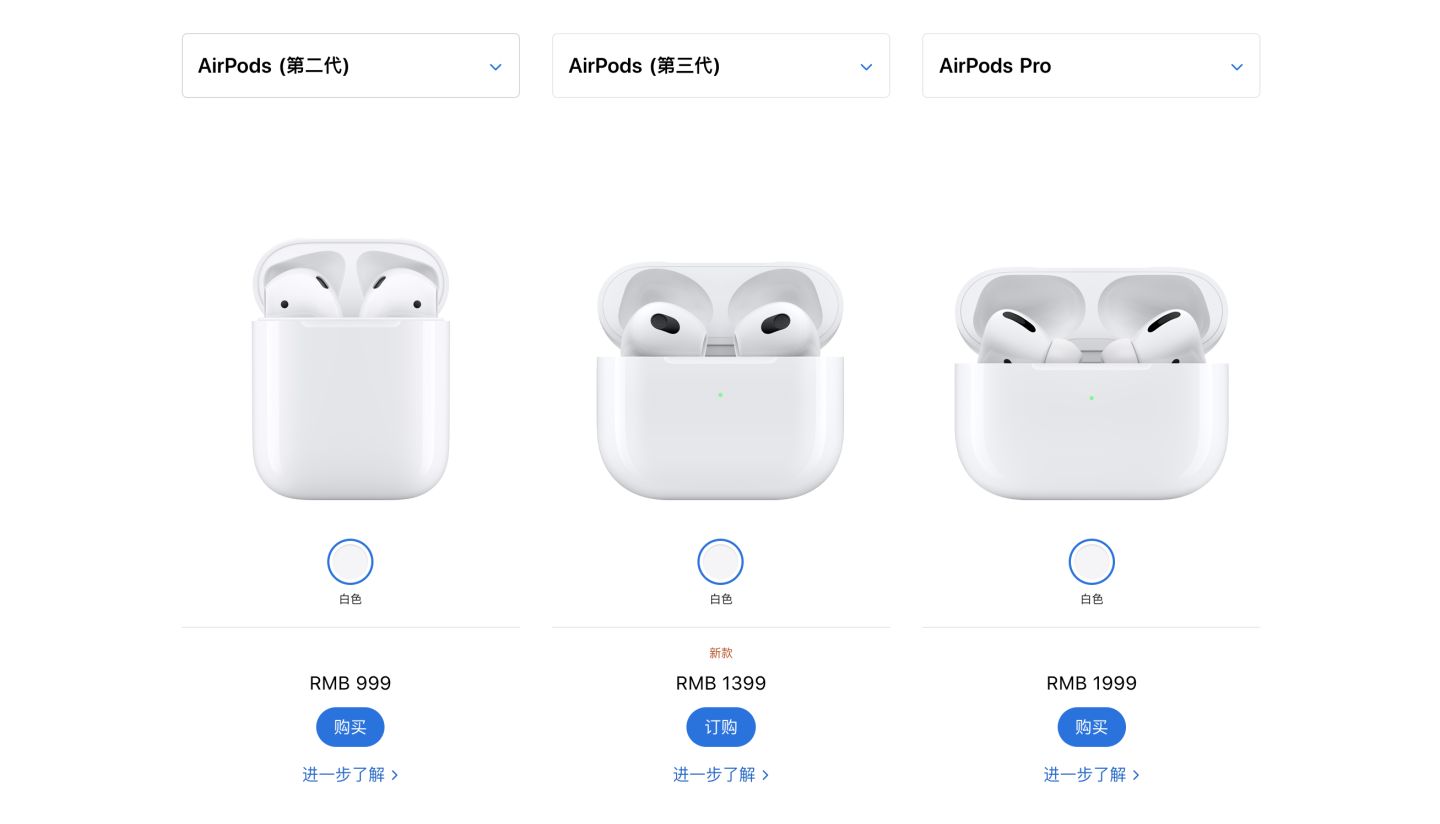The height and width of the screenshot is (824, 1440).
Task: Select the 白色 swatch for AirPods 第三代
Action: click(721, 561)
